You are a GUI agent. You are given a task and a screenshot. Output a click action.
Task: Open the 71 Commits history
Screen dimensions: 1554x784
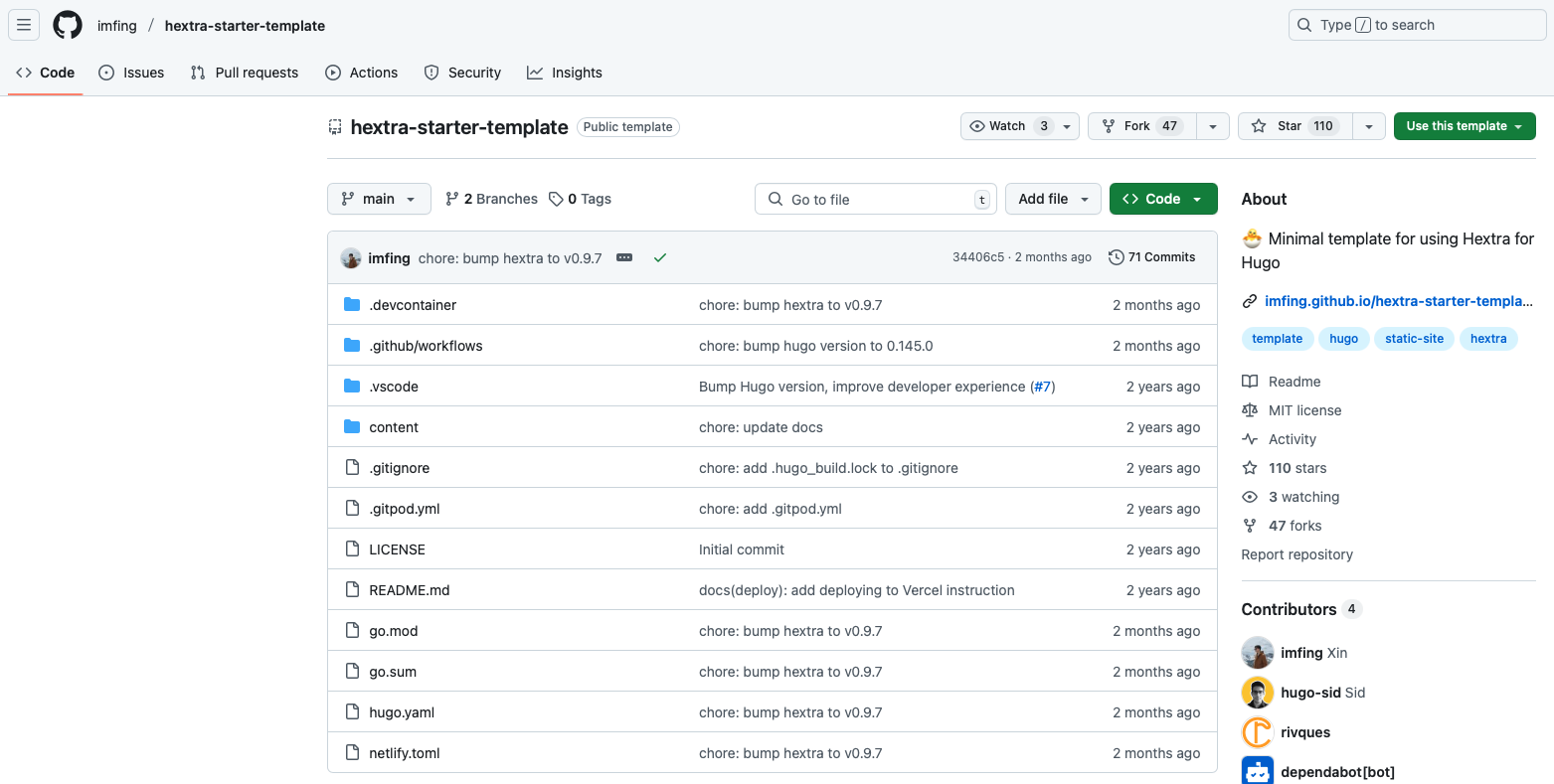point(1152,257)
